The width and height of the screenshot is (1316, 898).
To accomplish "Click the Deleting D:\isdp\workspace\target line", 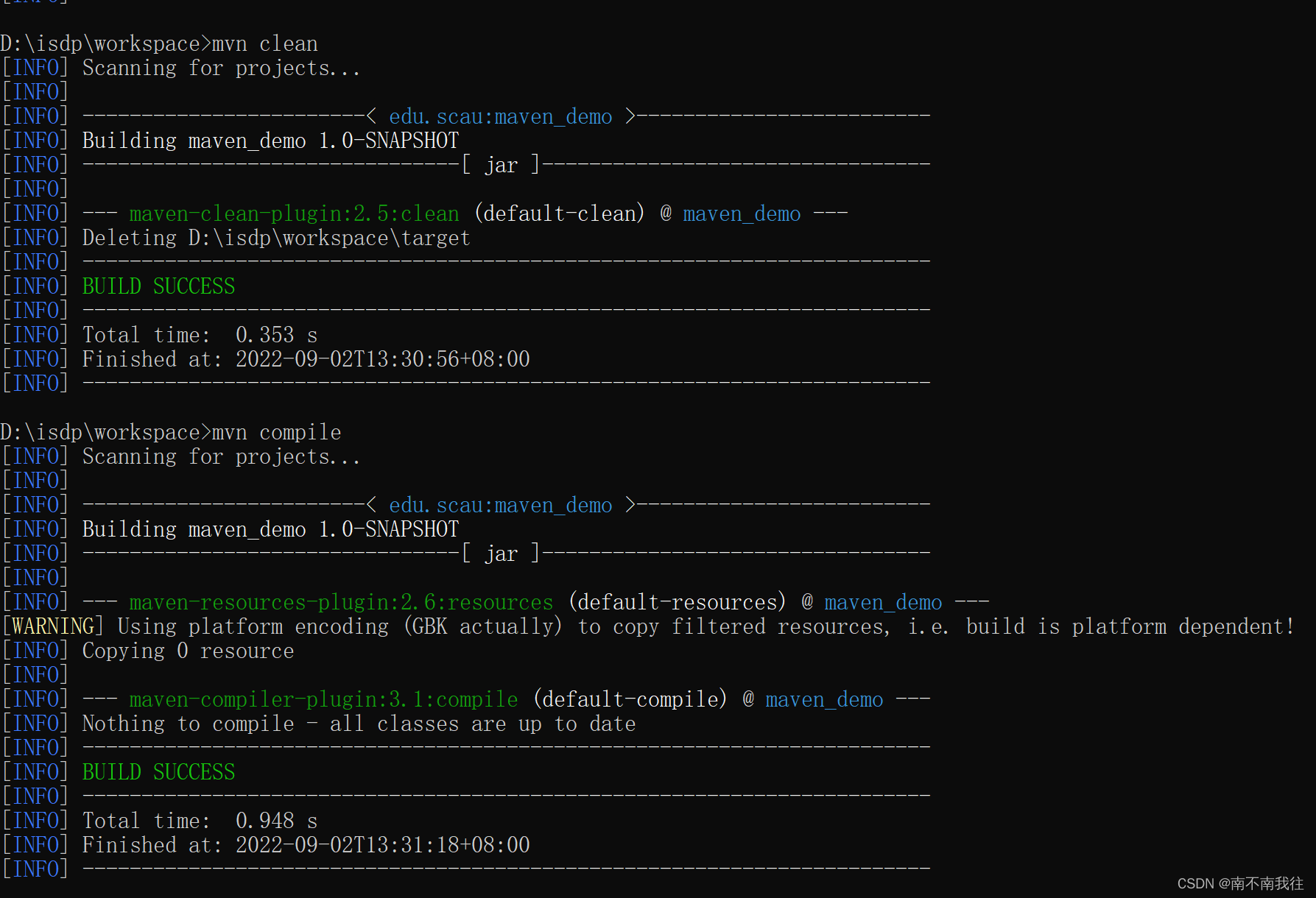I will 275,237.
